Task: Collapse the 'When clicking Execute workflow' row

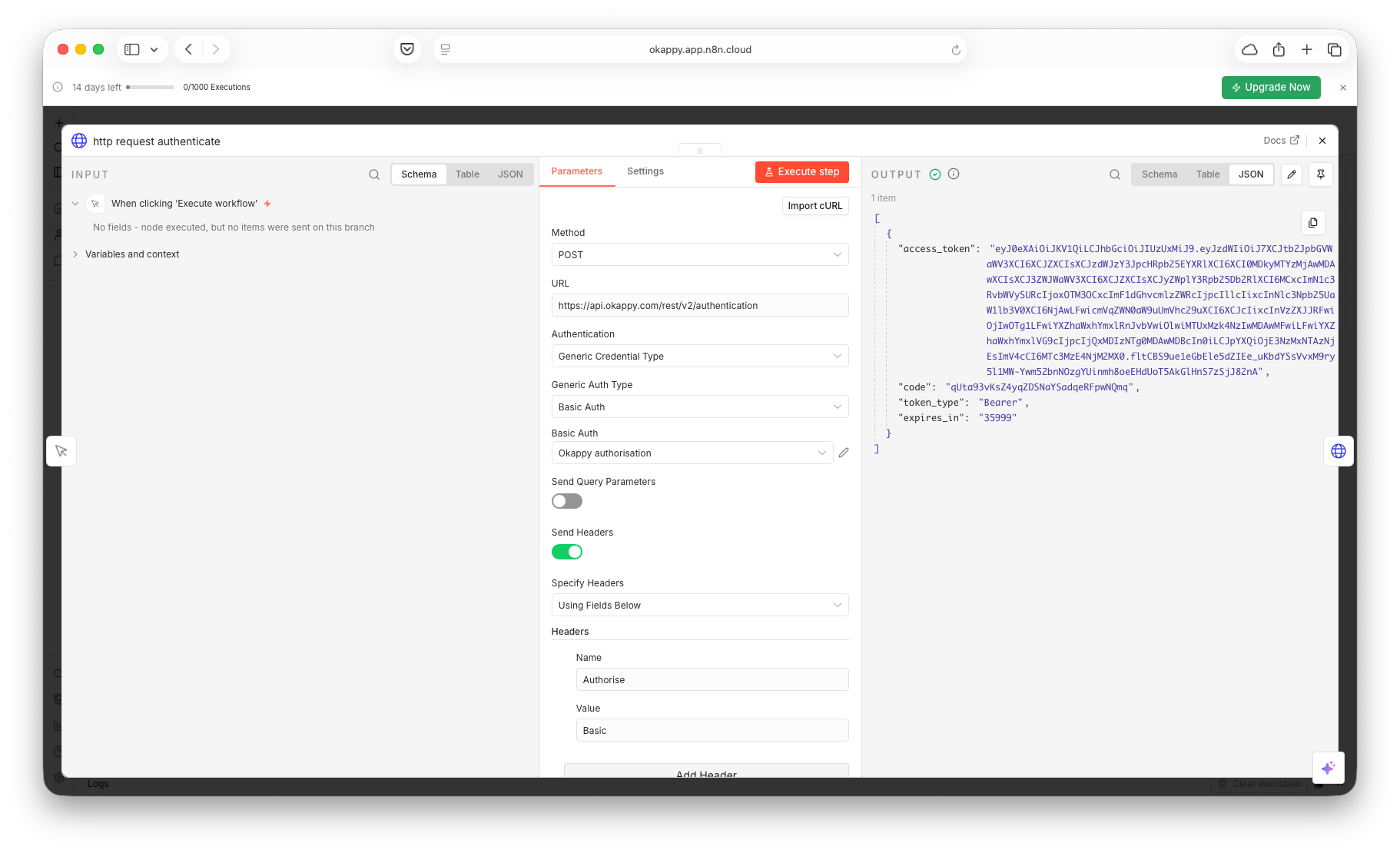Action: [75, 204]
